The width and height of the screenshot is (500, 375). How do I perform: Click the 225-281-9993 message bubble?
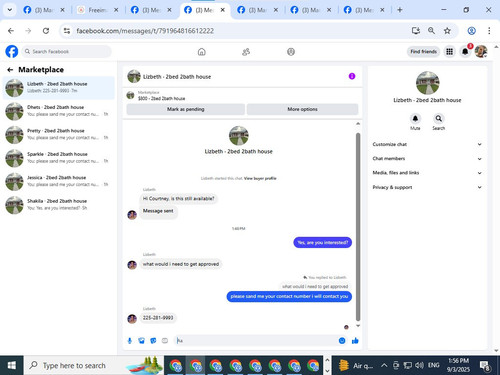point(158,318)
